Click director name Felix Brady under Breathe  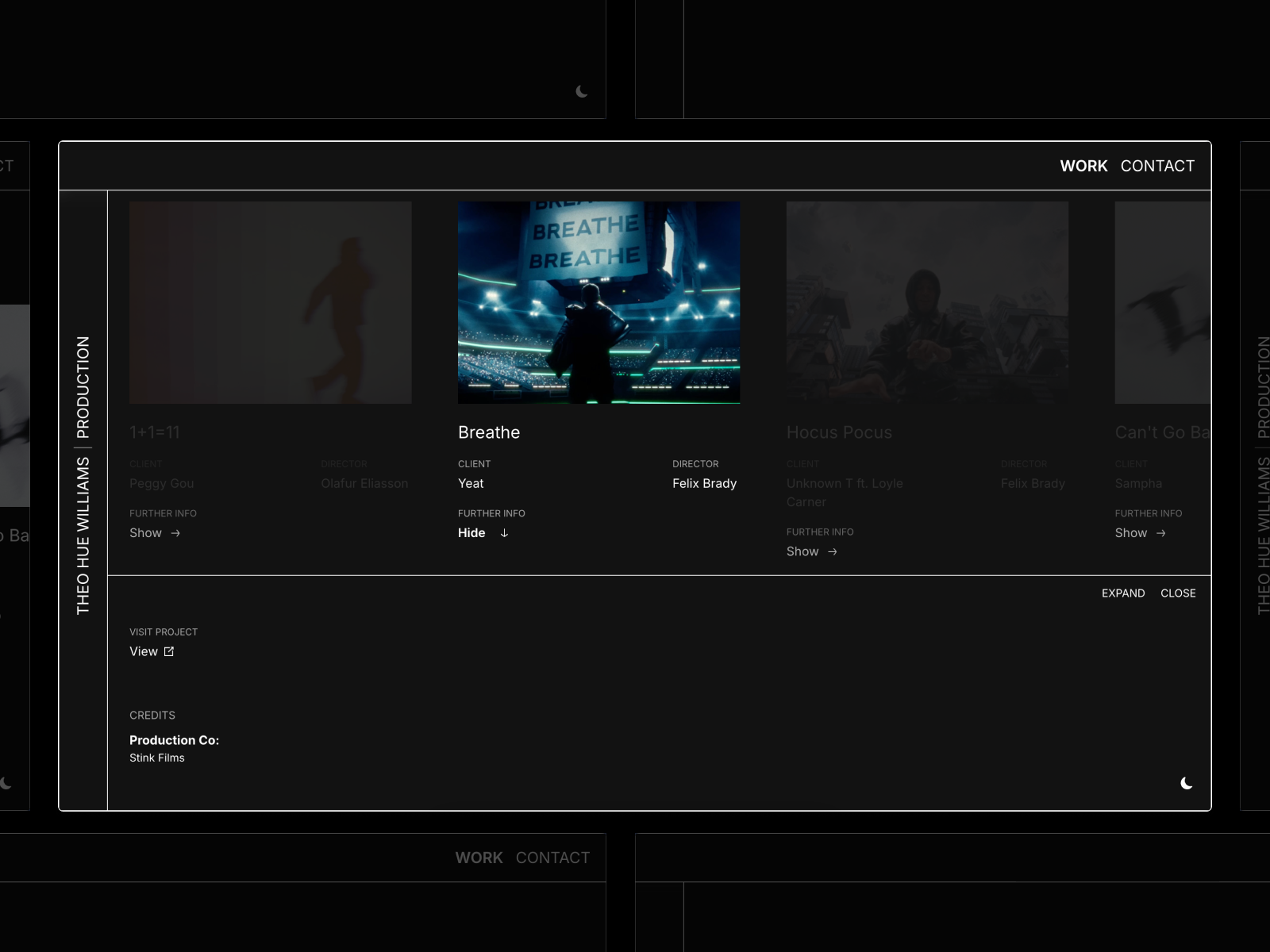(x=704, y=483)
